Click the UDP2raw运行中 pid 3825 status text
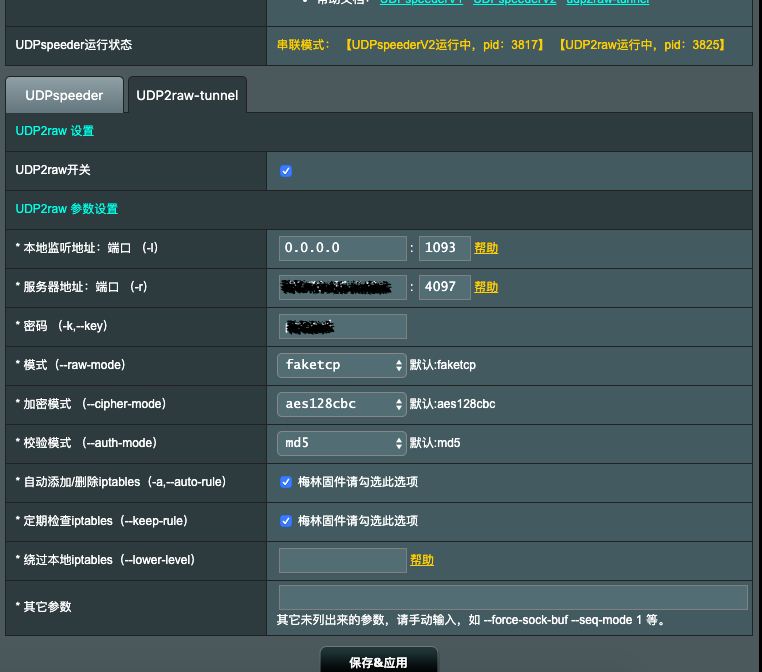Viewport: 762px width, 672px height. (641, 45)
